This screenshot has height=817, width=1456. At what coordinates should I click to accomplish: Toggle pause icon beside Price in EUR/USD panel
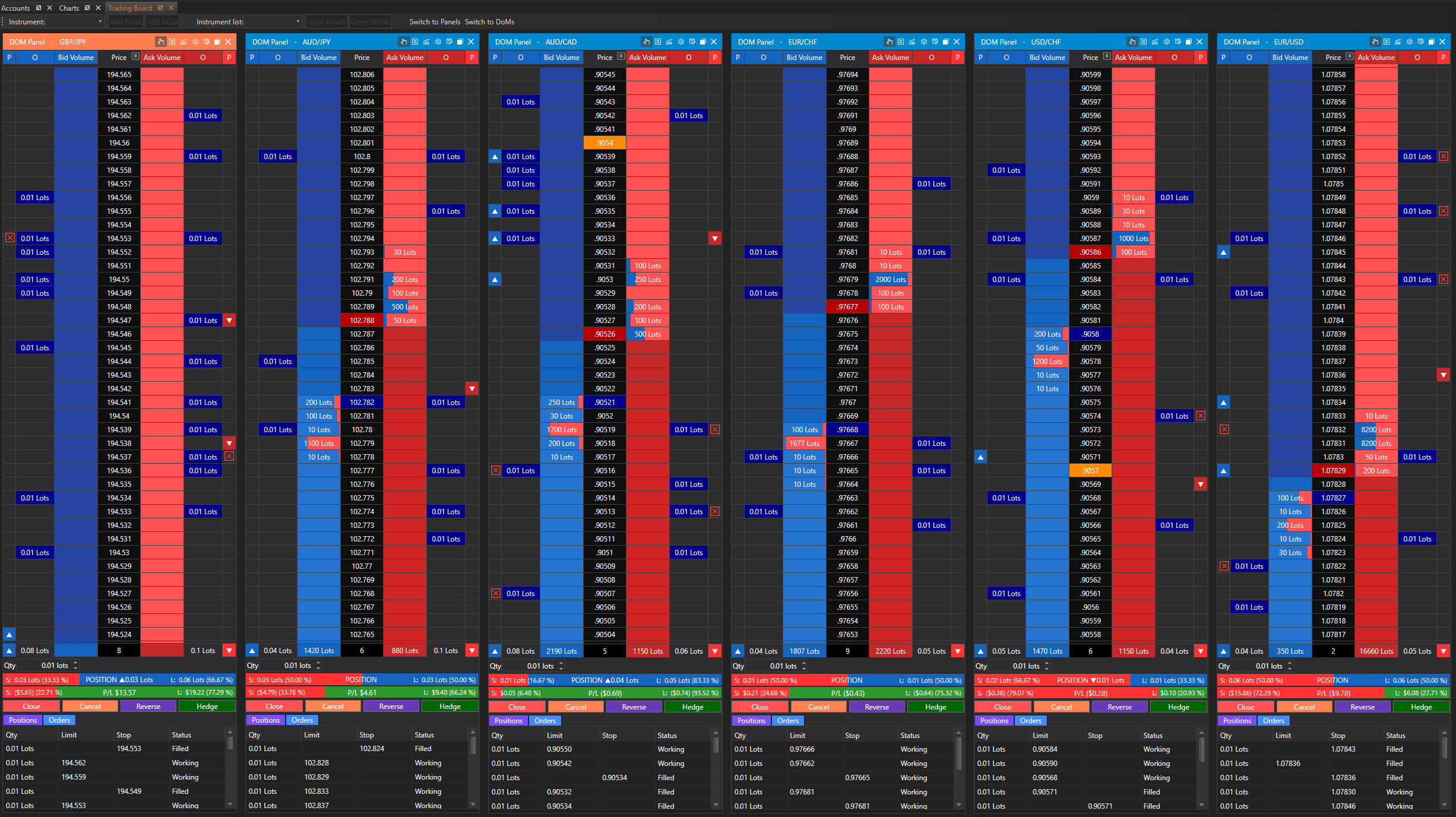(x=1350, y=57)
